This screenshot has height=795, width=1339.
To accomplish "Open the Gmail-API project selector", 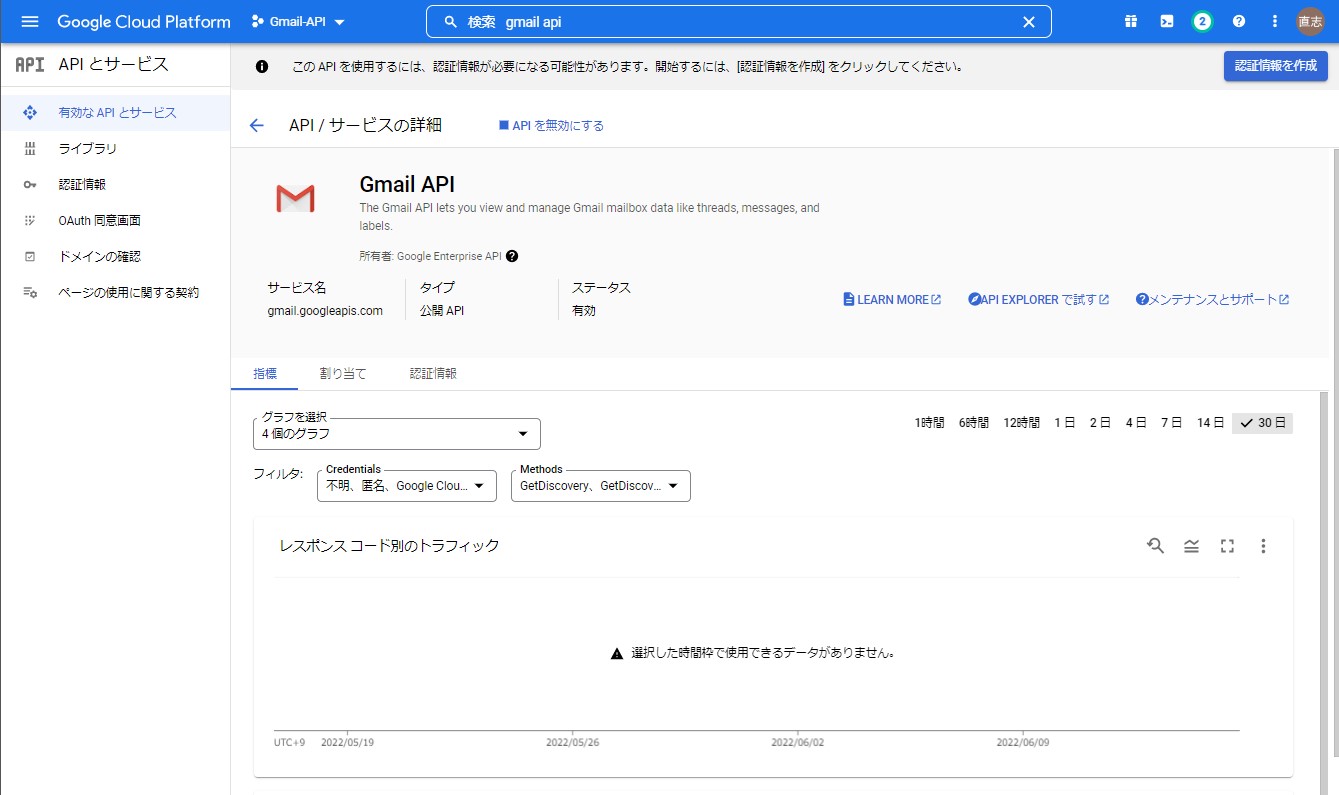I will pos(298,22).
